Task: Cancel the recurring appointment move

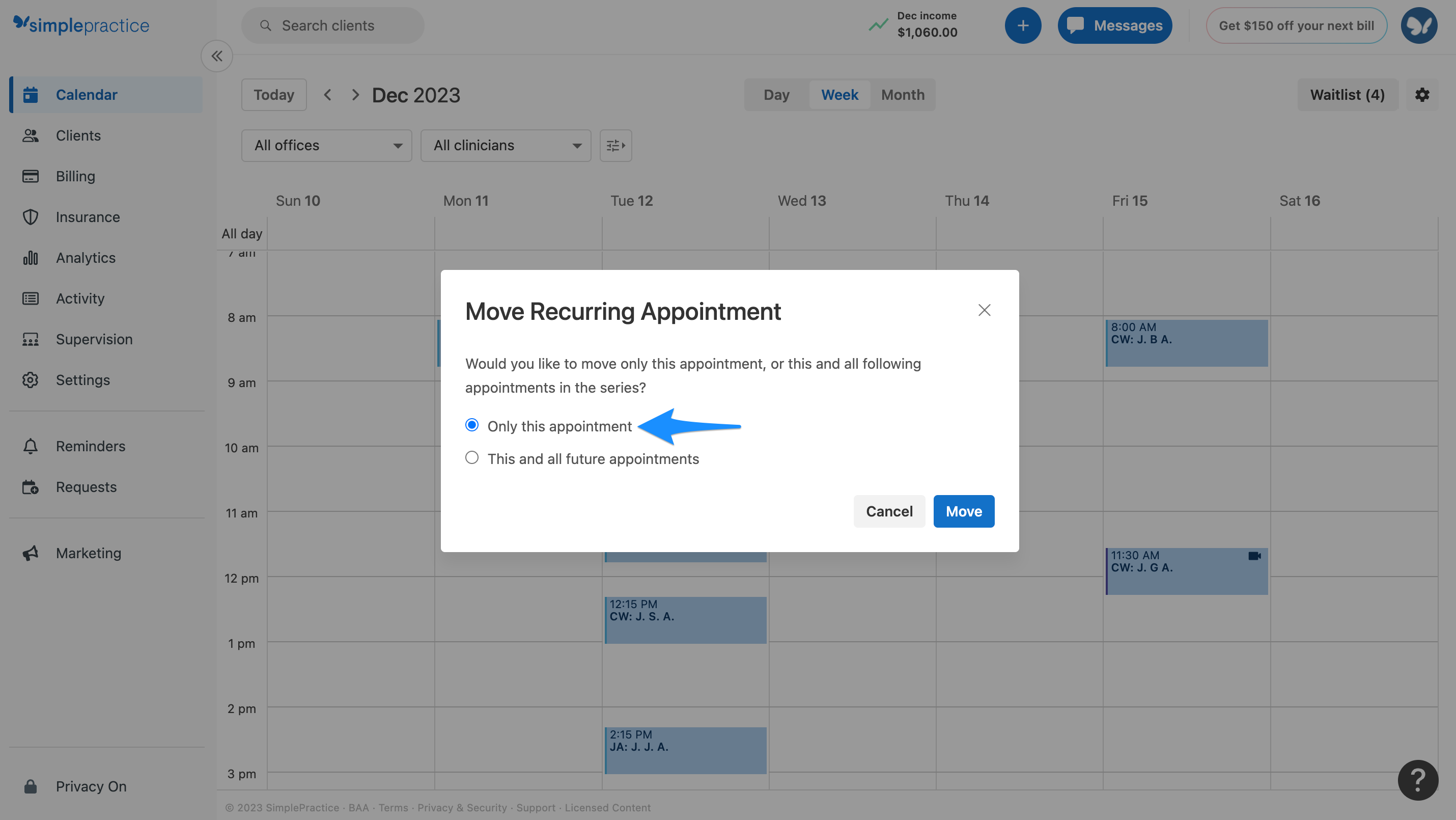Action: click(x=888, y=511)
